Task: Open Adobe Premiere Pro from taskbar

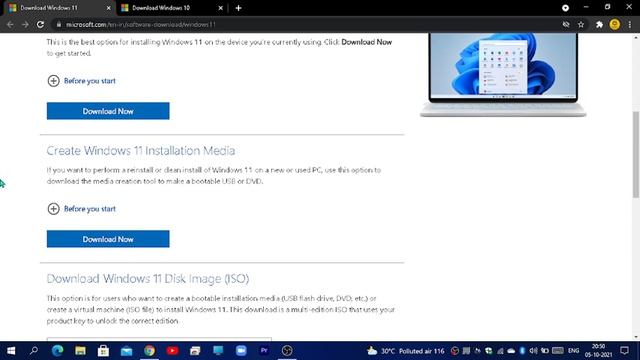Action: [264, 351]
